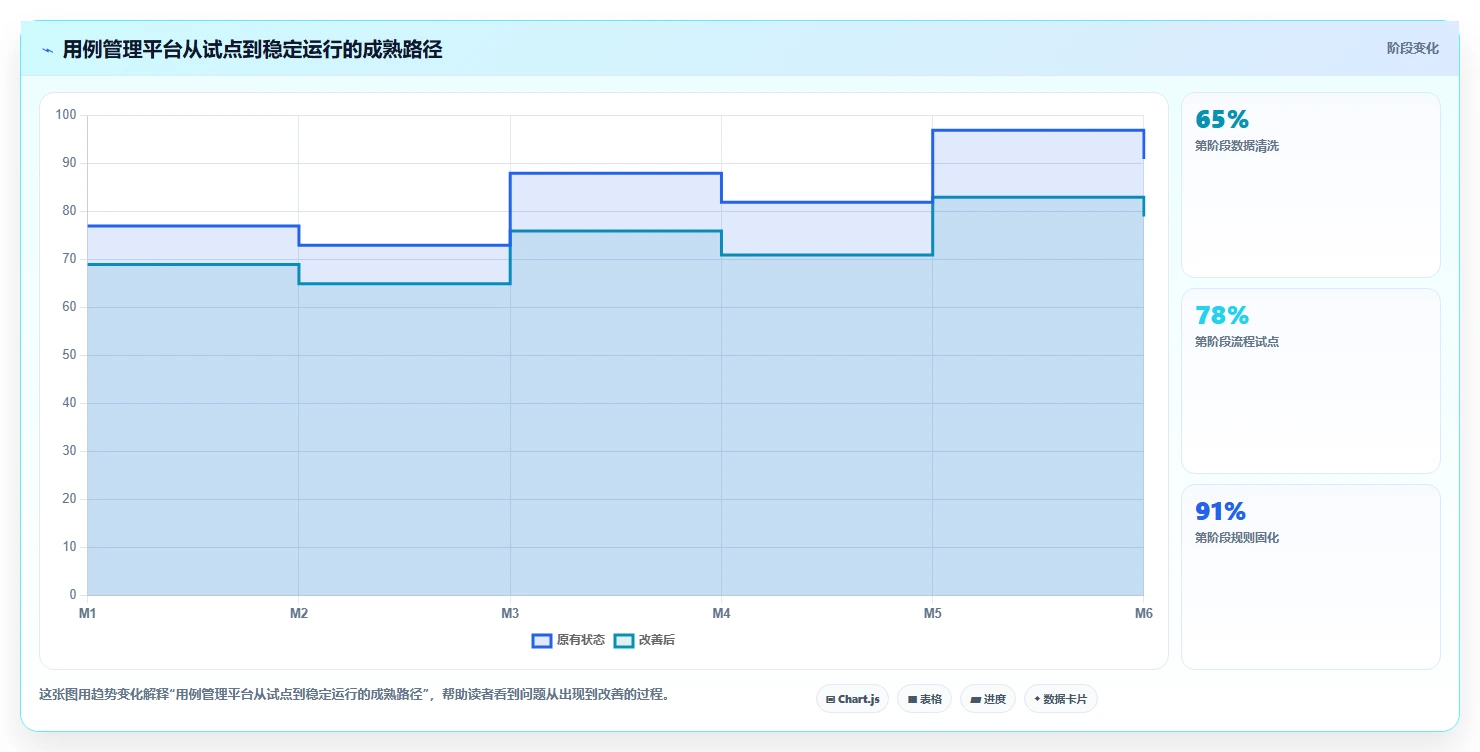Click the M2 x-axis label
The height and width of the screenshot is (752, 1480).
click(x=299, y=613)
